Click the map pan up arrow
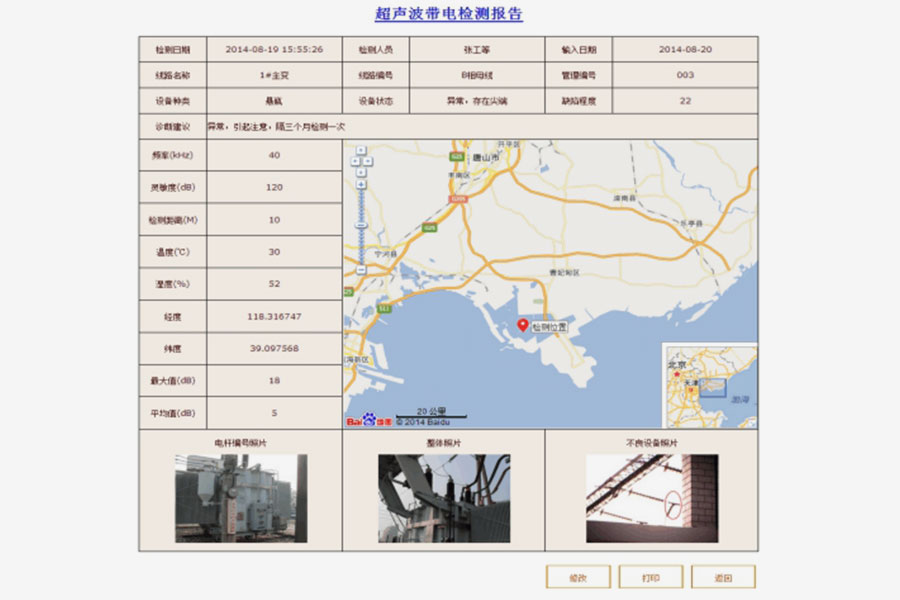 (x=361, y=151)
